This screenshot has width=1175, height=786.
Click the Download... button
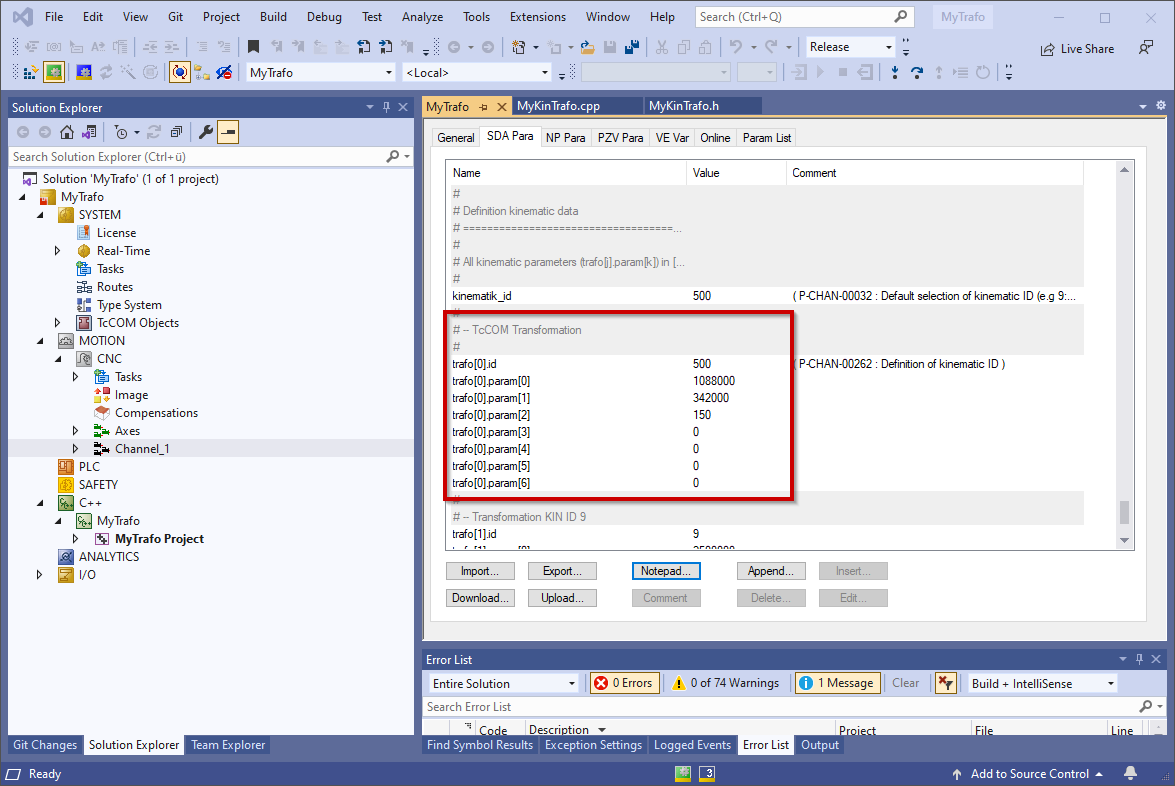(x=480, y=598)
